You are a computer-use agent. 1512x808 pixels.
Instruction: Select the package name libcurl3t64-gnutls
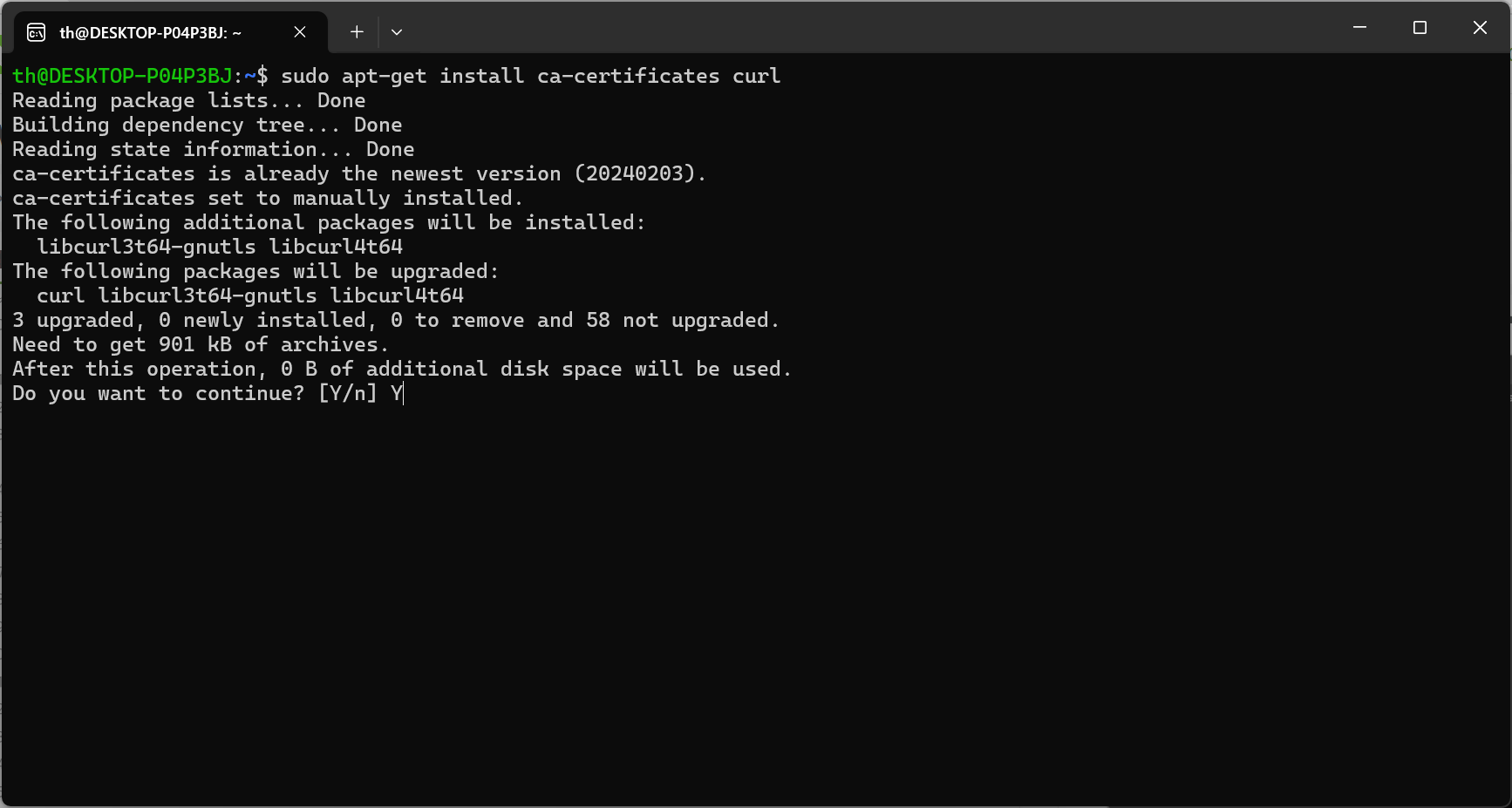(146, 247)
